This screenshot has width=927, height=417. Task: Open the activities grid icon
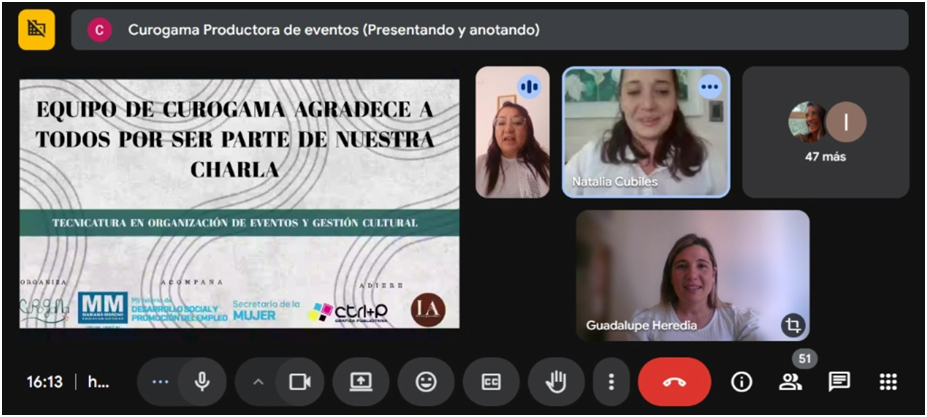888,382
